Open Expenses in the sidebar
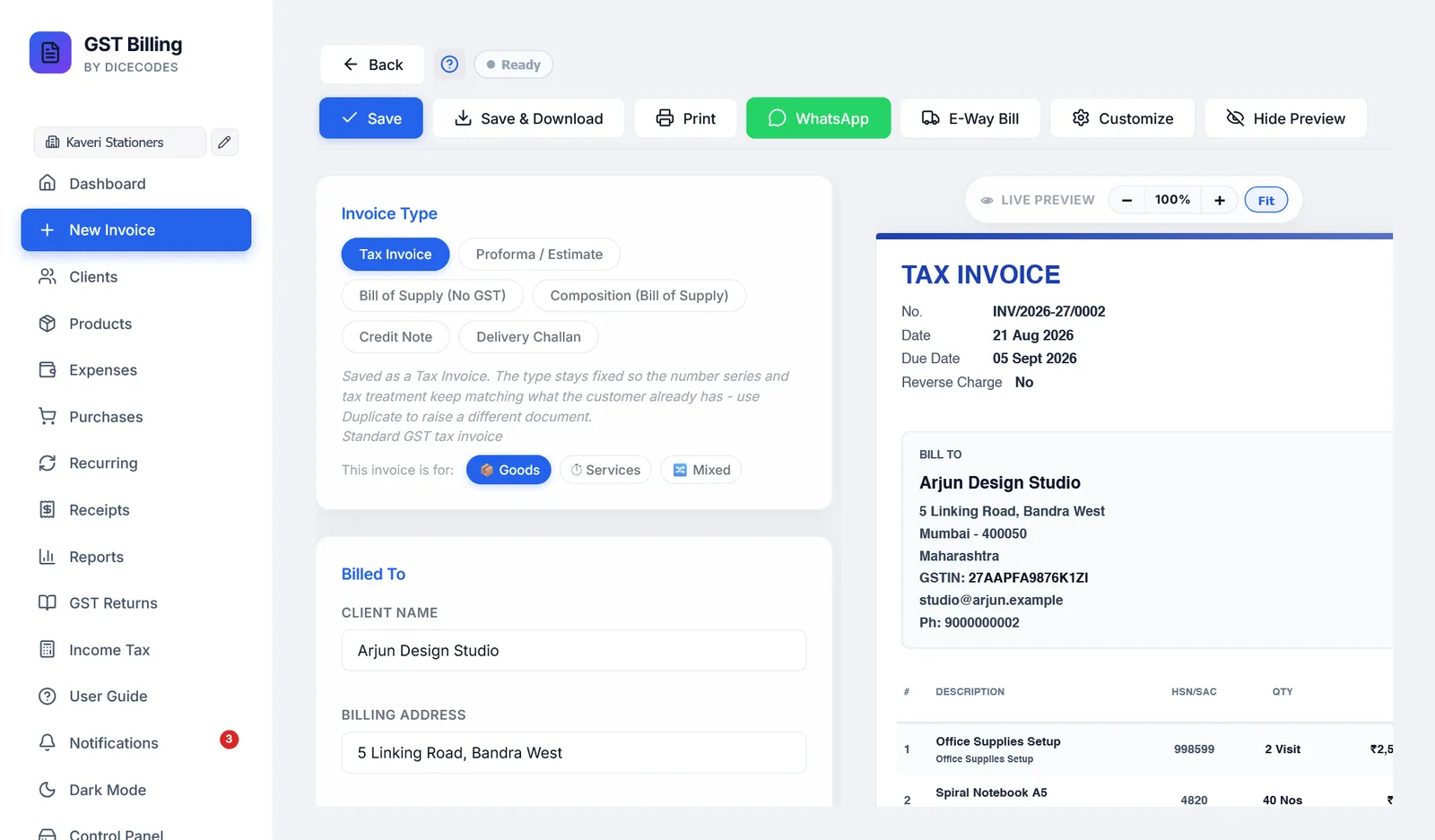Screen dimensions: 1435x840 [136, 370]
